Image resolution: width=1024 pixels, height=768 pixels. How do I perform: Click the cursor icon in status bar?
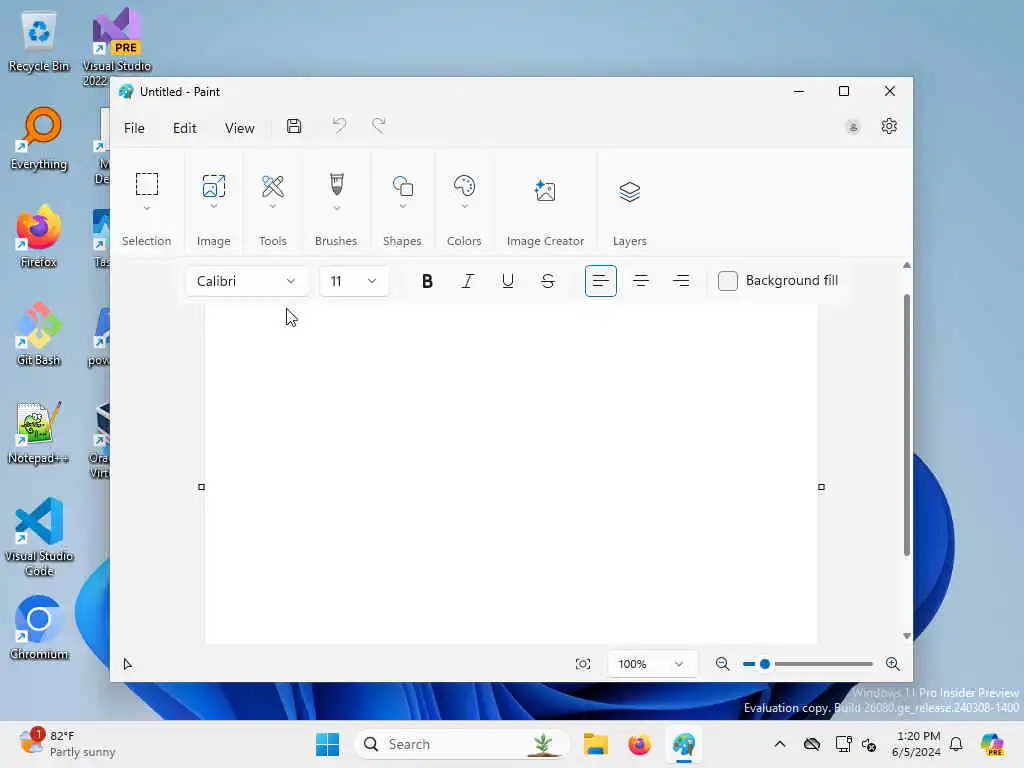coord(128,664)
